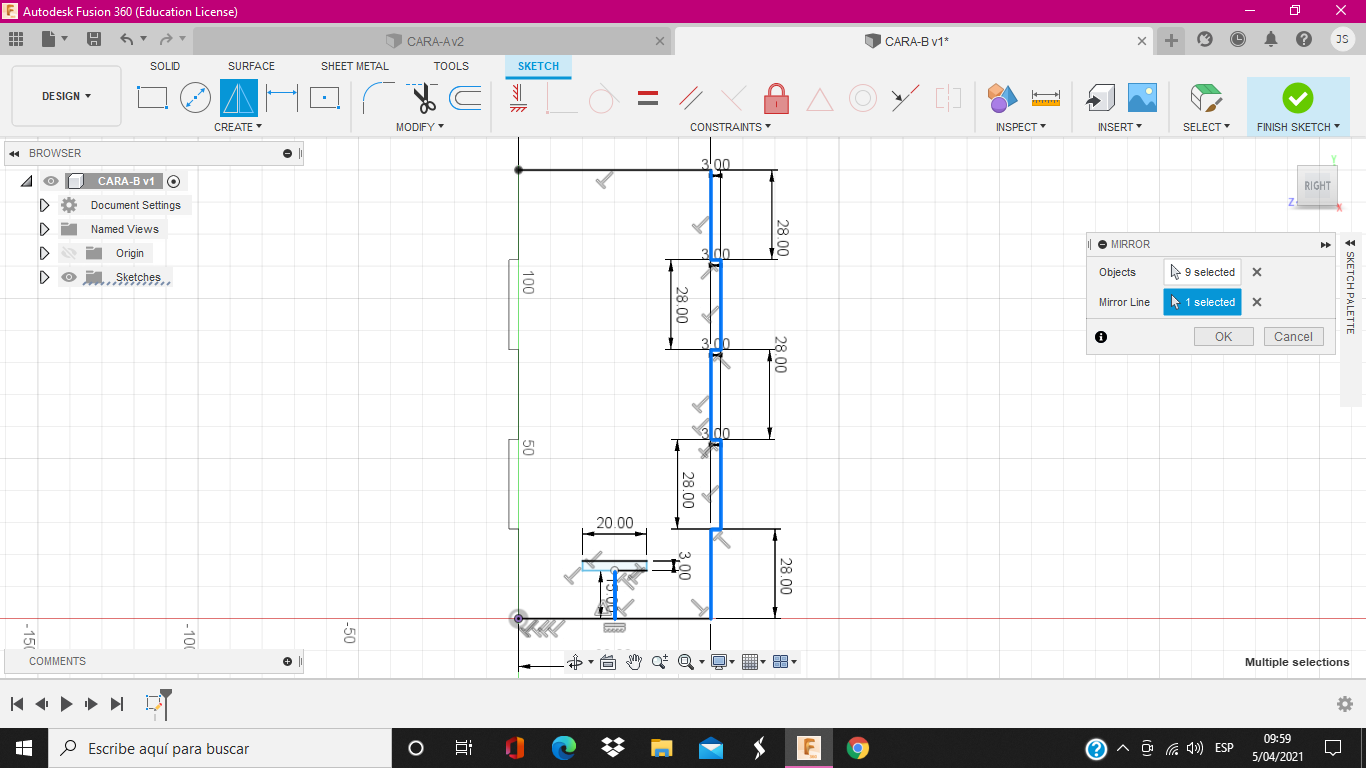Image resolution: width=1366 pixels, height=768 pixels.
Task: Apply the Equal constraint icon
Action: point(648,98)
